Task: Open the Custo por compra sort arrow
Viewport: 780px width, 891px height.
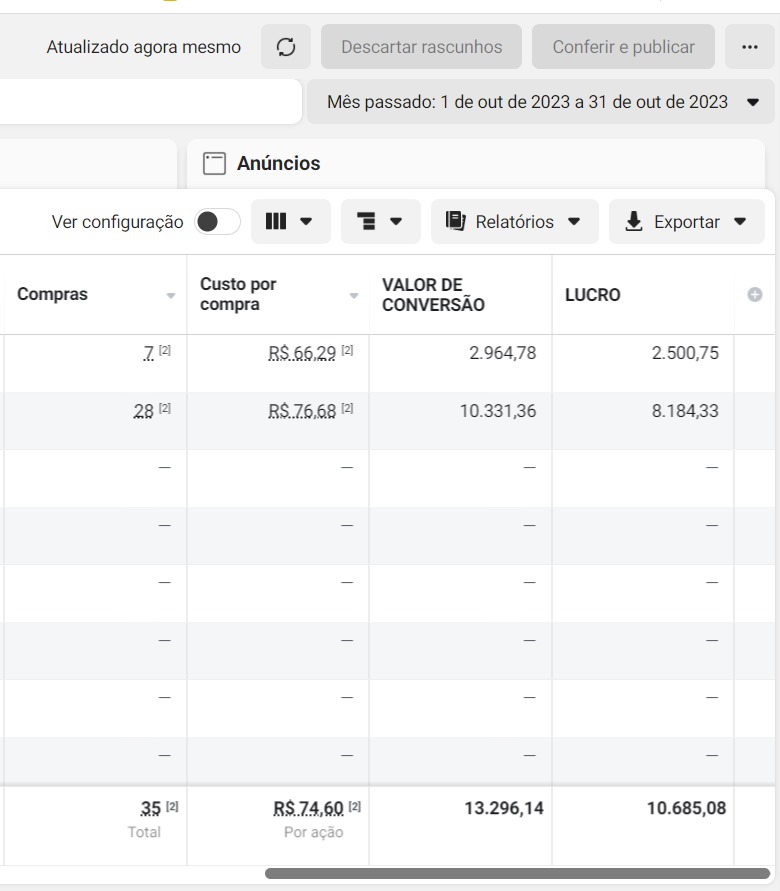Action: tap(353, 296)
